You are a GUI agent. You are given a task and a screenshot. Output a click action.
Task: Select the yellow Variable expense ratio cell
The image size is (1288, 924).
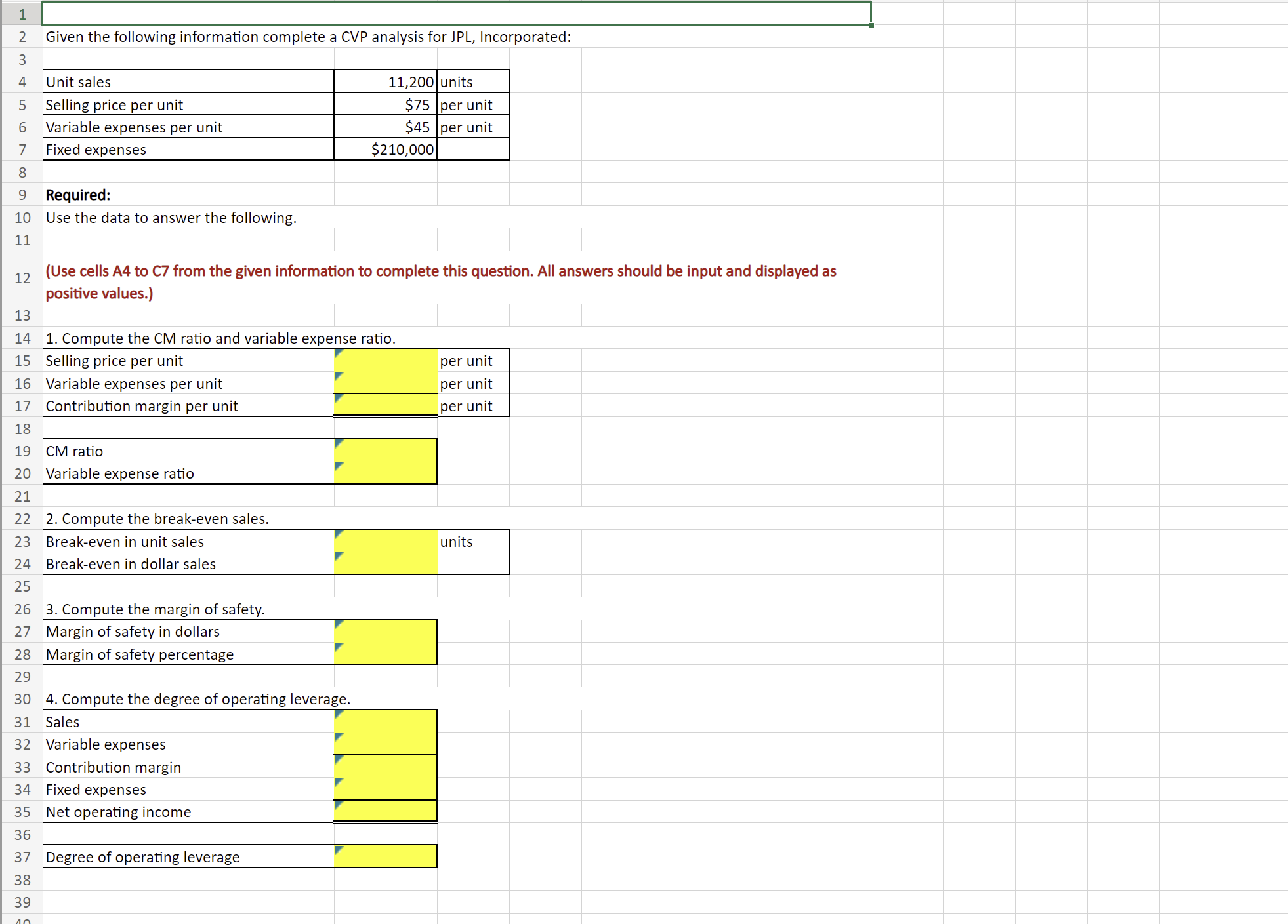pyautogui.click(x=385, y=473)
